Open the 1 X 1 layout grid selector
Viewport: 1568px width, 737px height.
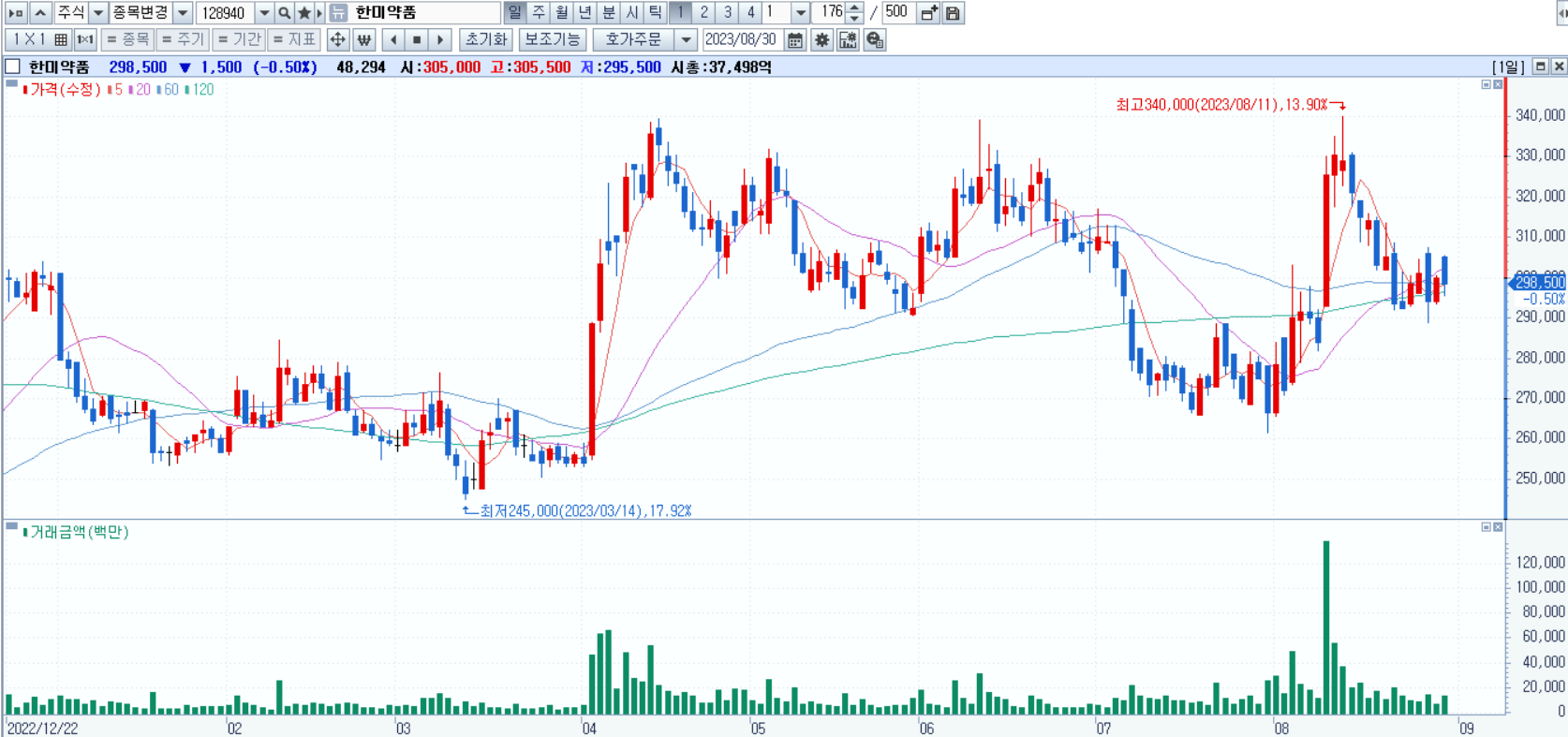tap(38, 39)
